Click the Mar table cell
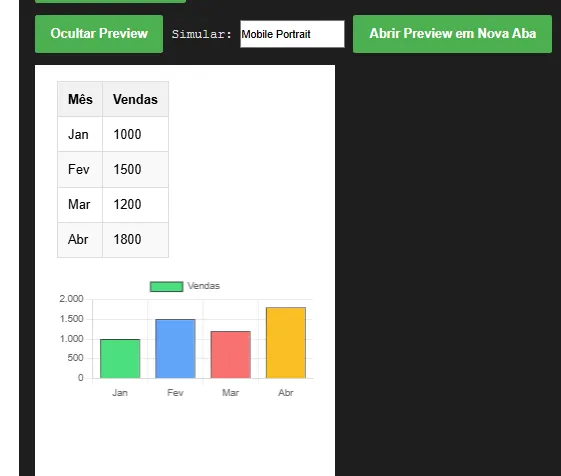The image size is (561, 476). click(x=80, y=204)
